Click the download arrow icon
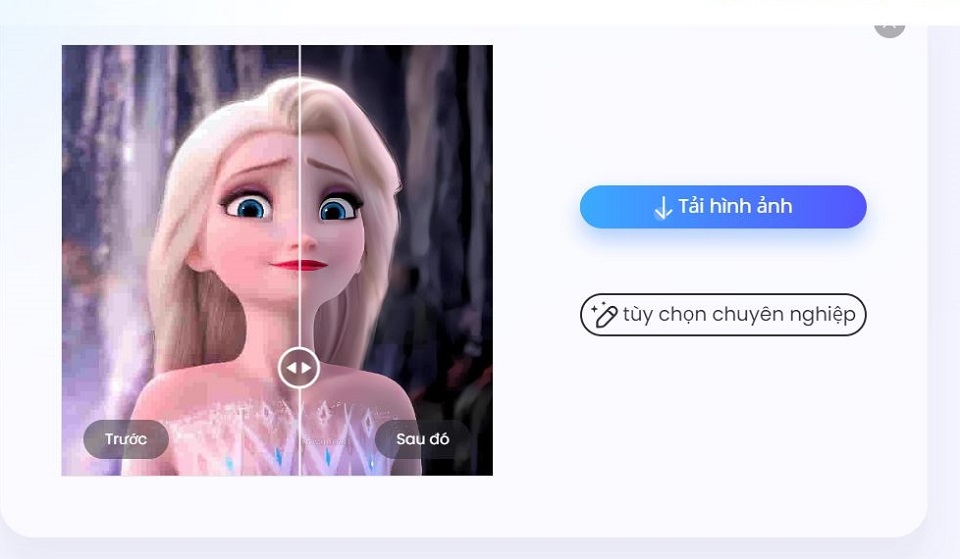 coord(662,207)
